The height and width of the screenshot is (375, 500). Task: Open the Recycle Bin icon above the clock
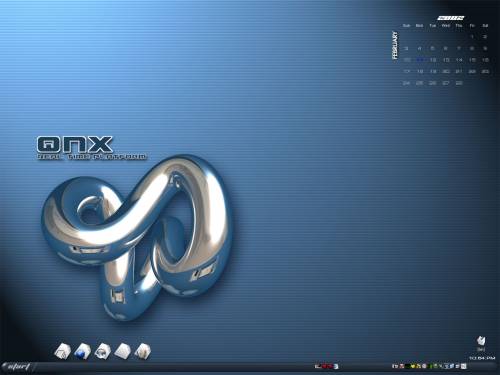(481, 341)
